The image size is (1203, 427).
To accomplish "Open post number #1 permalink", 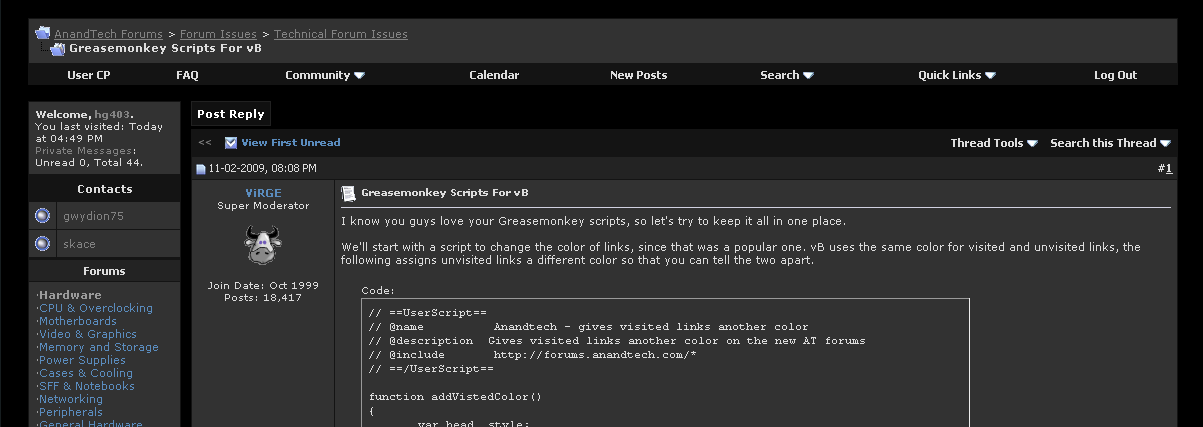I will coord(1168,168).
